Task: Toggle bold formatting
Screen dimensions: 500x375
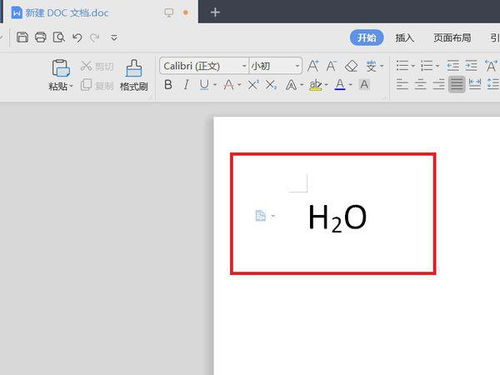Action: coord(168,85)
